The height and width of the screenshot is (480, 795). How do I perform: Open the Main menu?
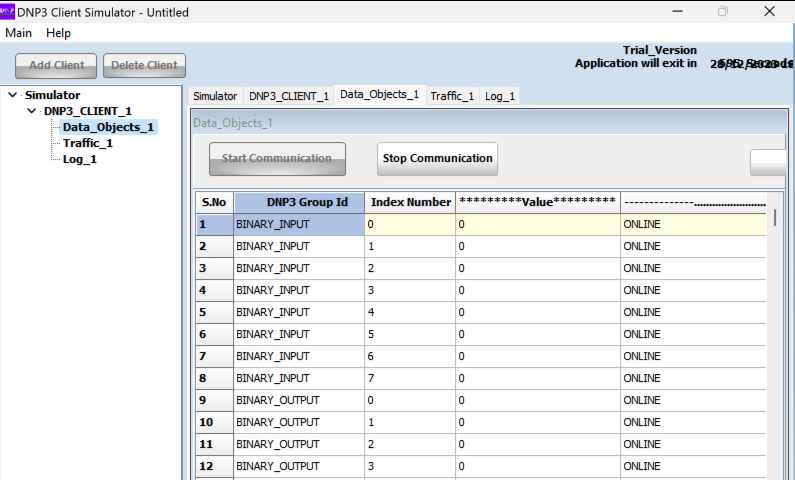[x=18, y=33]
